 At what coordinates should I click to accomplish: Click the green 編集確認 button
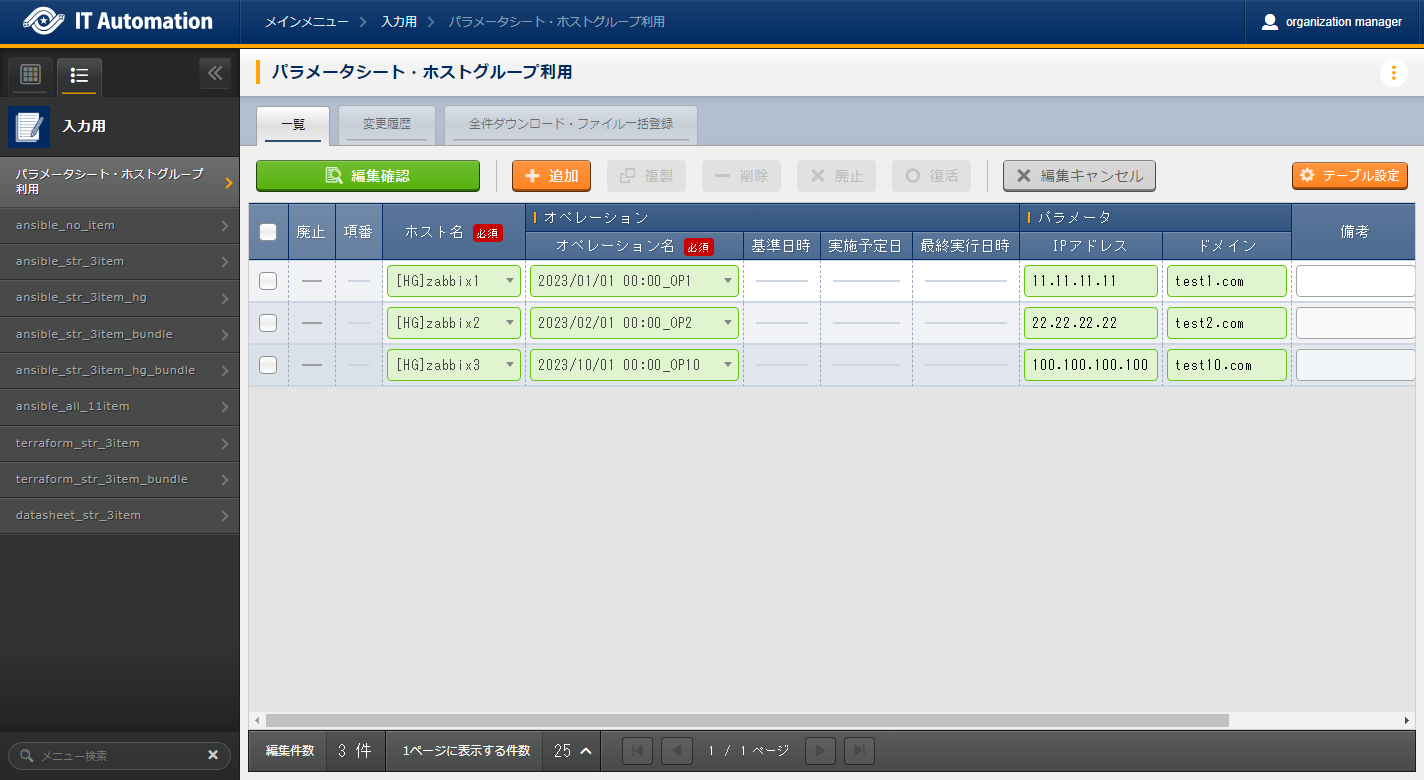(x=368, y=176)
